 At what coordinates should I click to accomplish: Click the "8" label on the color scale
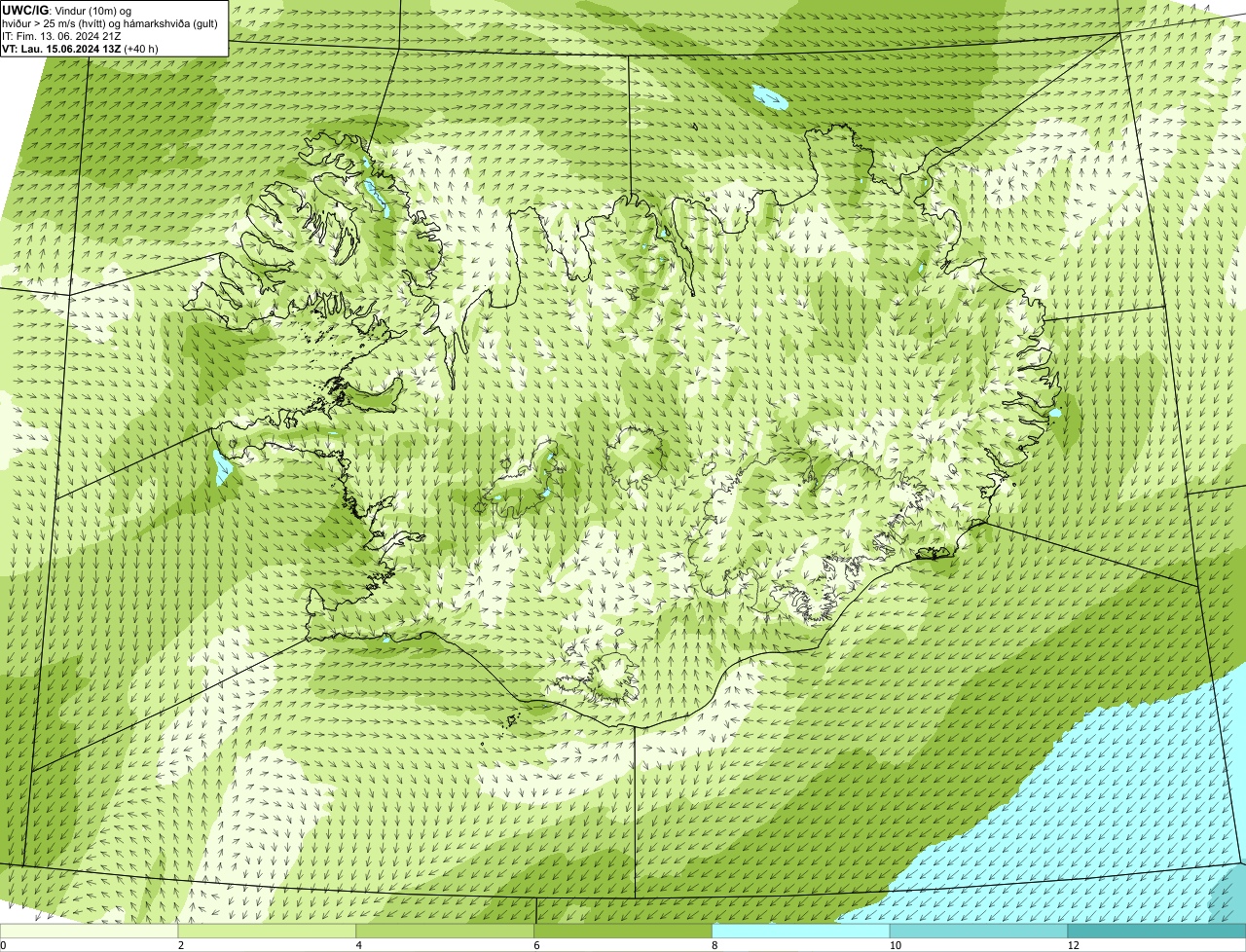point(715,945)
